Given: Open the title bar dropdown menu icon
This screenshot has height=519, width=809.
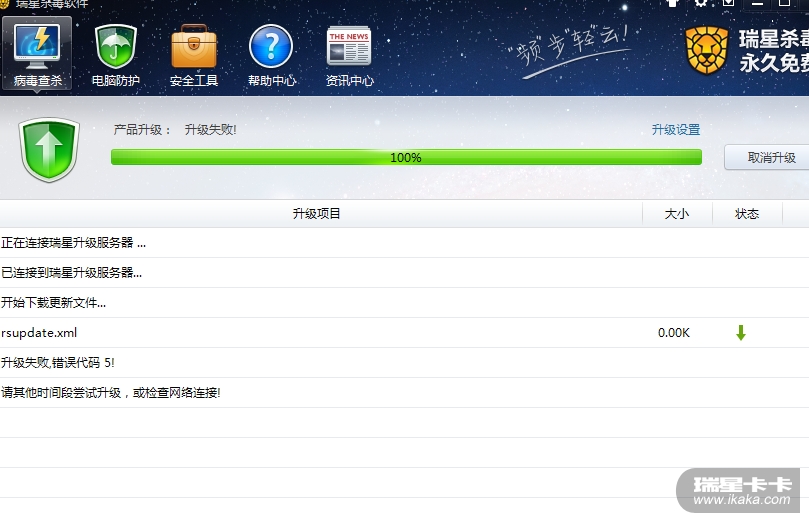Looking at the screenshot, I should (x=728, y=3).
